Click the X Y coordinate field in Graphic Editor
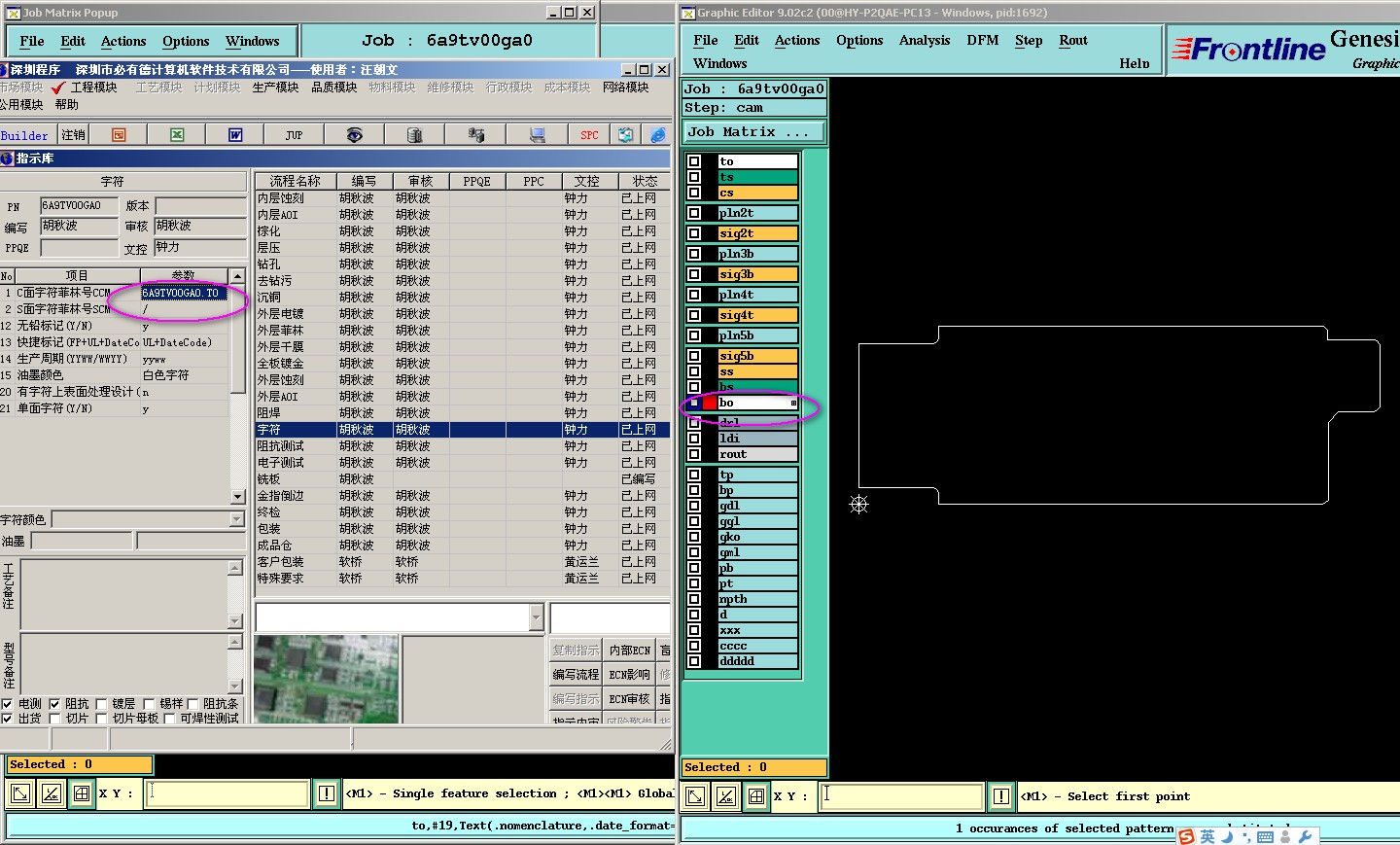Image resolution: width=1400 pixels, height=845 pixels. [x=901, y=796]
